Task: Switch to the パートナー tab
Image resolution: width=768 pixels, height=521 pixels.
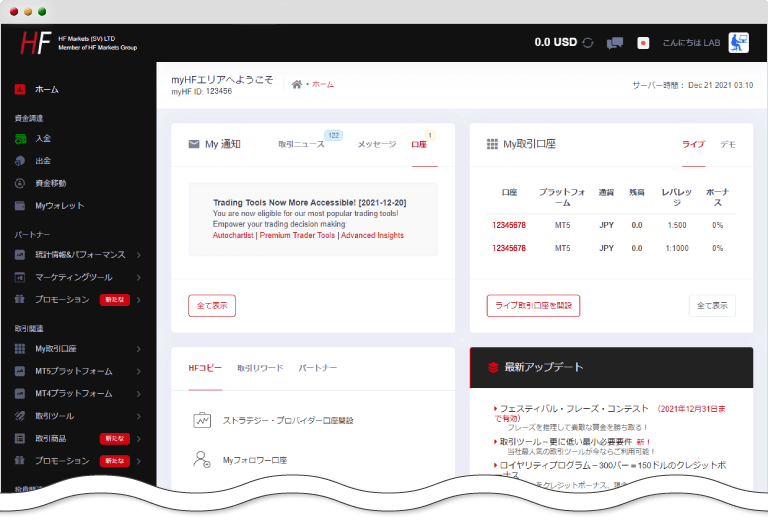Action: click(318, 368)
